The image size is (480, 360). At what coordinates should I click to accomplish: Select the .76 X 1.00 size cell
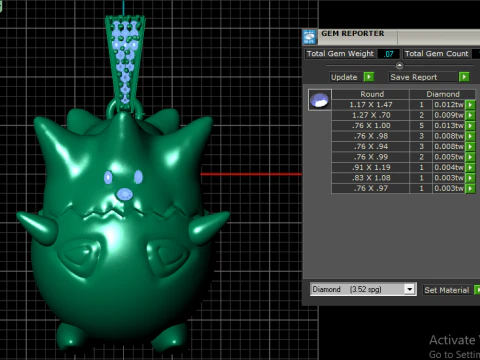371,126
